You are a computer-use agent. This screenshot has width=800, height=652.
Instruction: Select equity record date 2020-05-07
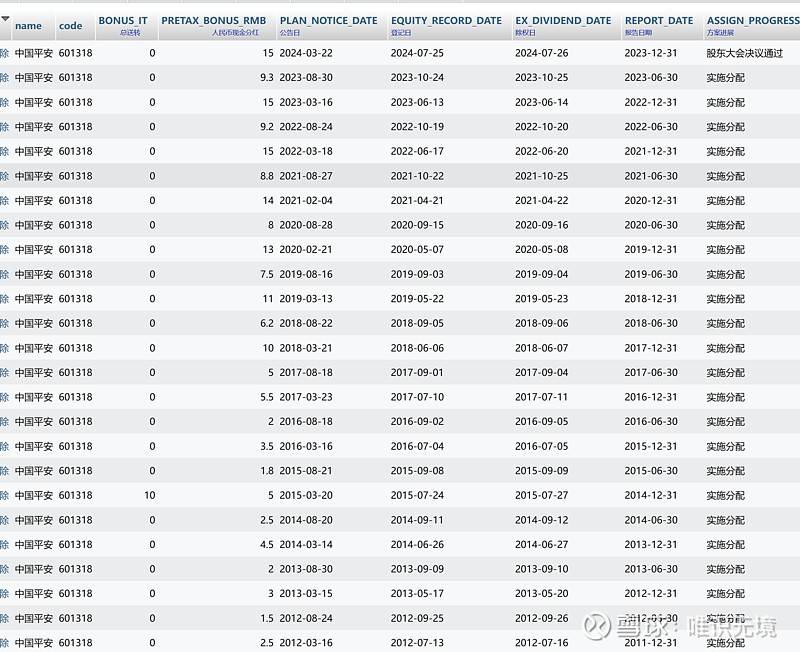pos(417,249)
